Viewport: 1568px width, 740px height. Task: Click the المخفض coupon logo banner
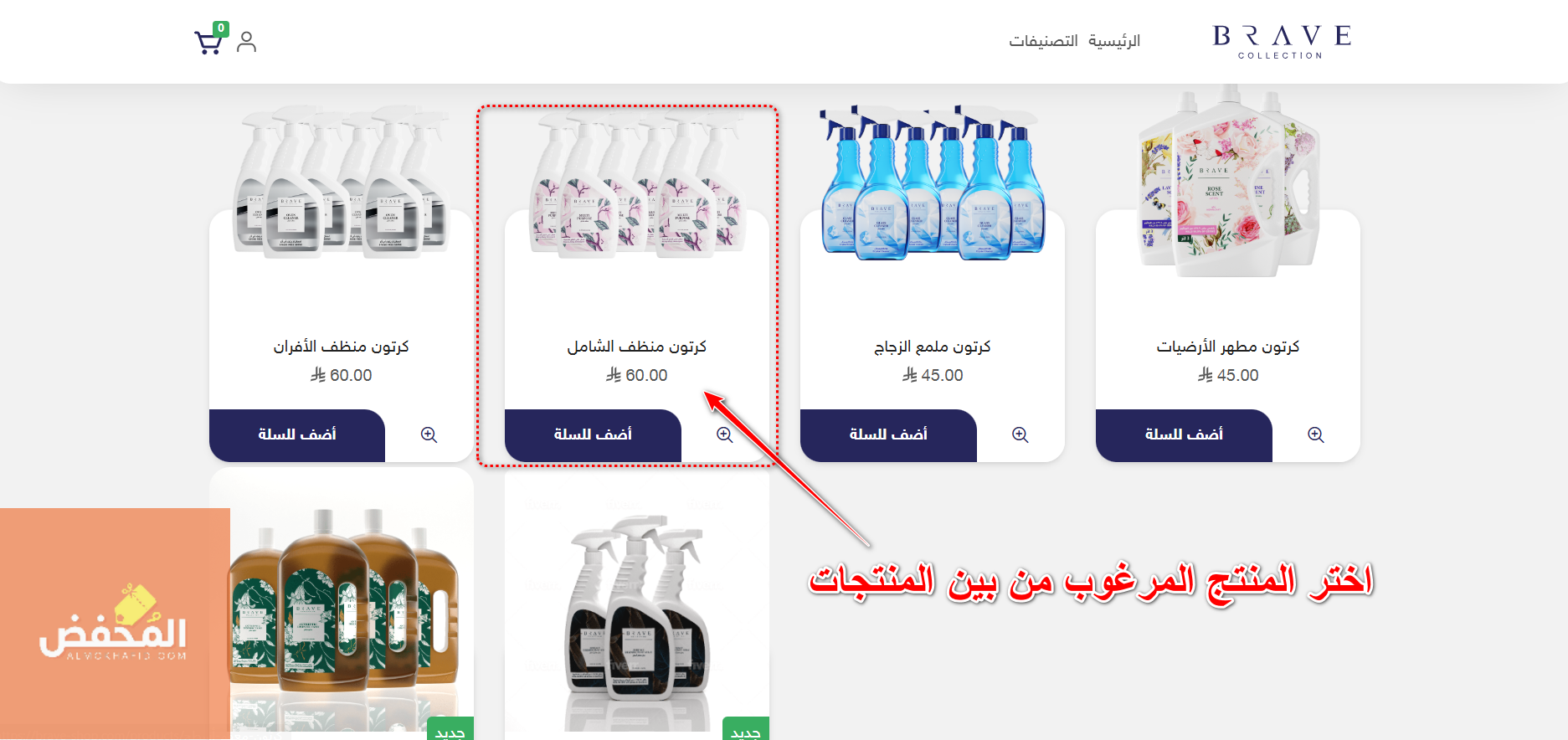pos(115,623)
